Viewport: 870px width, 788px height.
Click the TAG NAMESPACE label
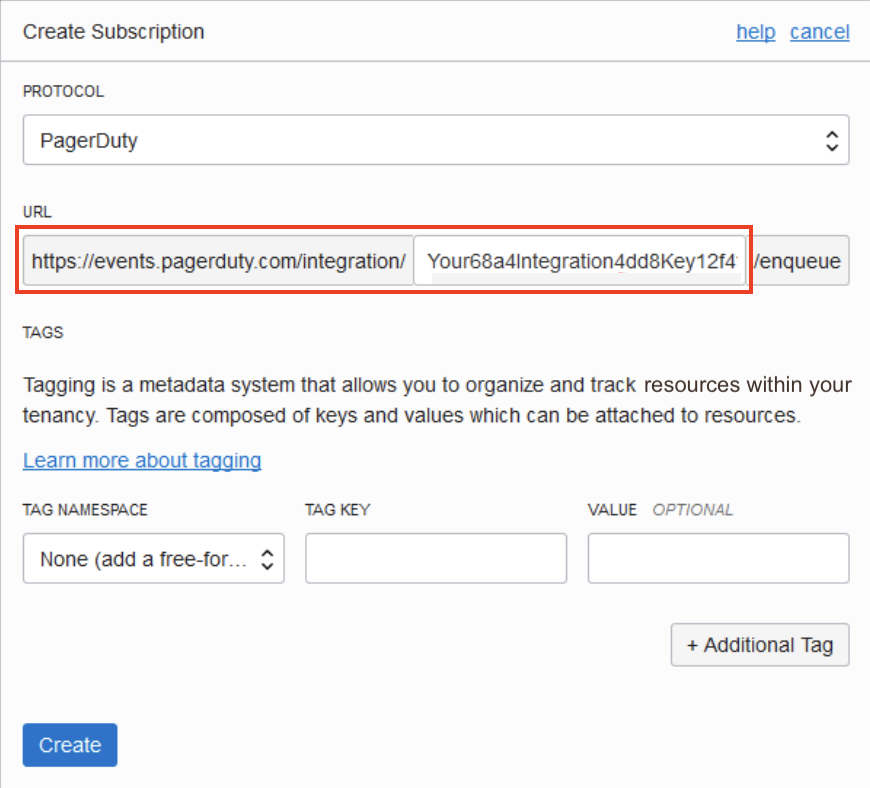pyautogui.click(x=85, y=510)
